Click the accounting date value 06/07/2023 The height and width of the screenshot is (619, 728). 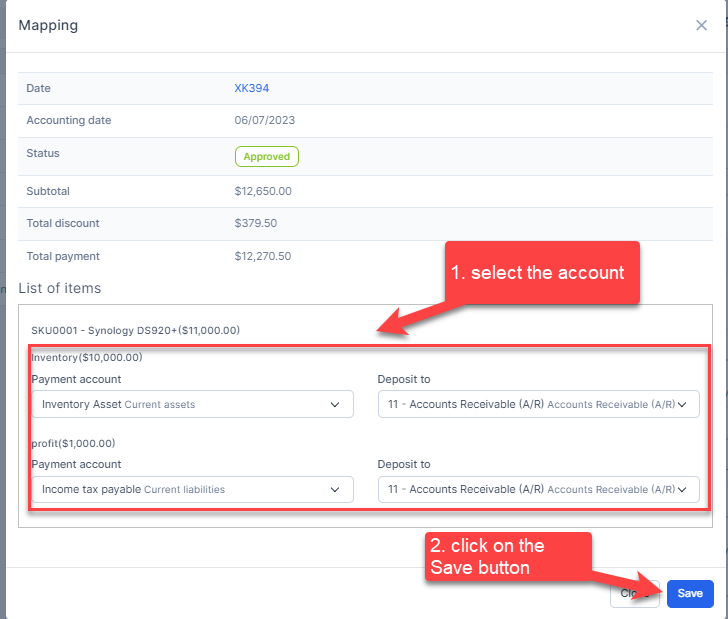pyautogui.click(x=265, y=121)
